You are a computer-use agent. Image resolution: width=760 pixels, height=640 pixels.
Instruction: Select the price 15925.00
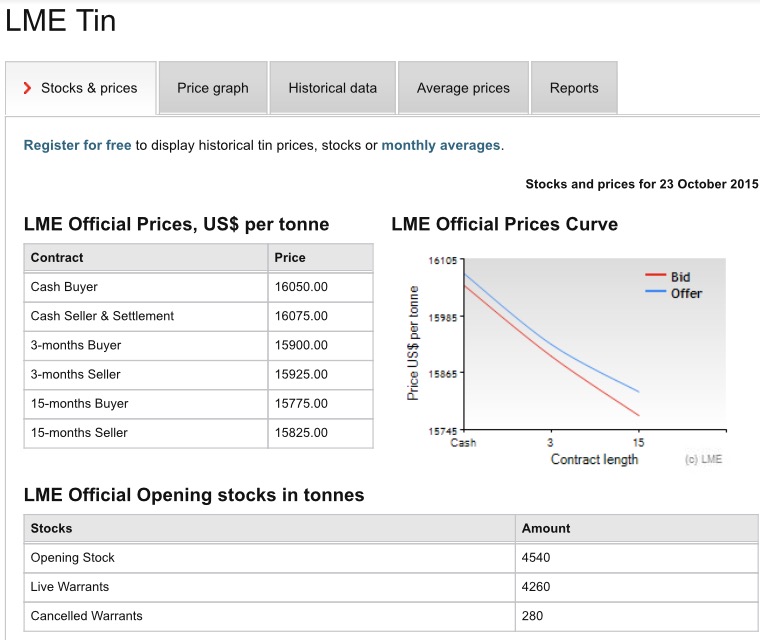[301, 374]
